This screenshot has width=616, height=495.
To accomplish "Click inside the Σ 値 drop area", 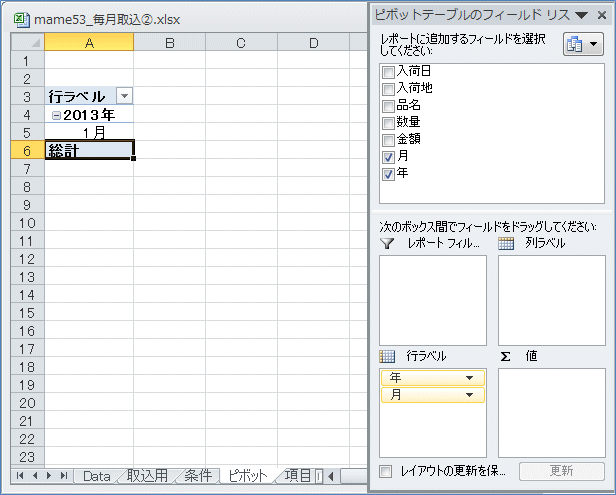I will point(552,412).
